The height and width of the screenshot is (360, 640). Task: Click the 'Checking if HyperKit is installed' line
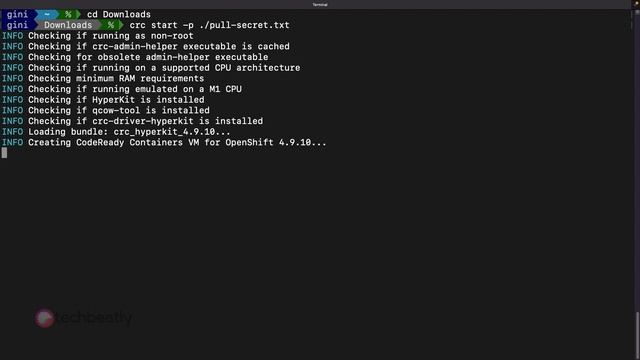116,100
